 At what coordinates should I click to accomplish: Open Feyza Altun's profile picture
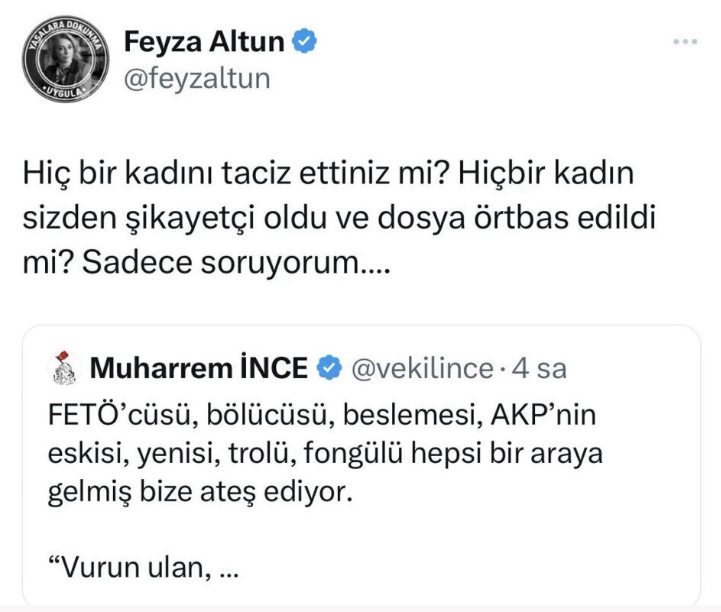(64, 61)
